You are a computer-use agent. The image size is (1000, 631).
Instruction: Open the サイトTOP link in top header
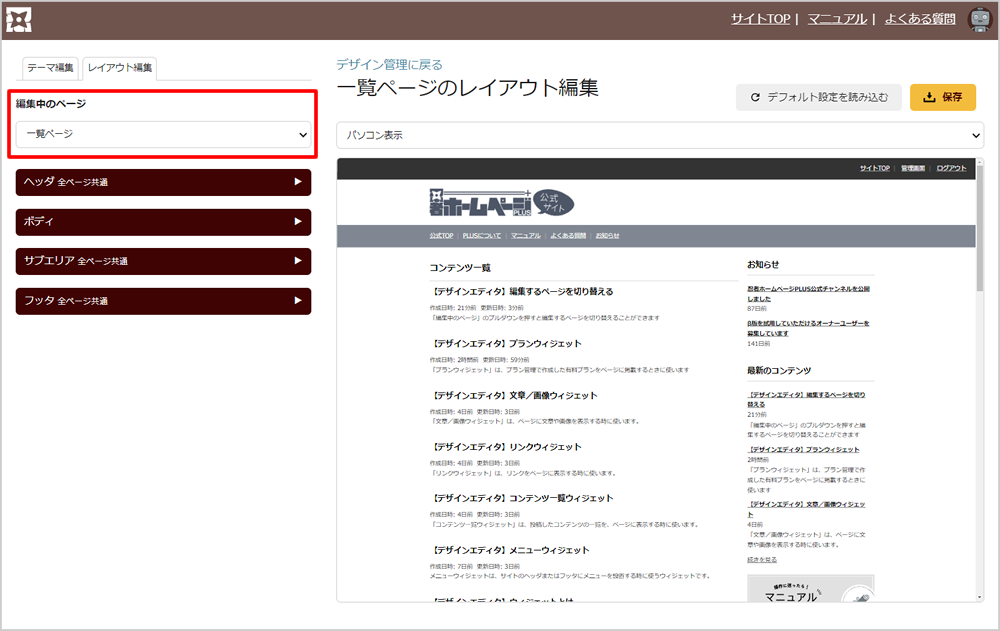(x=760, y=19)
